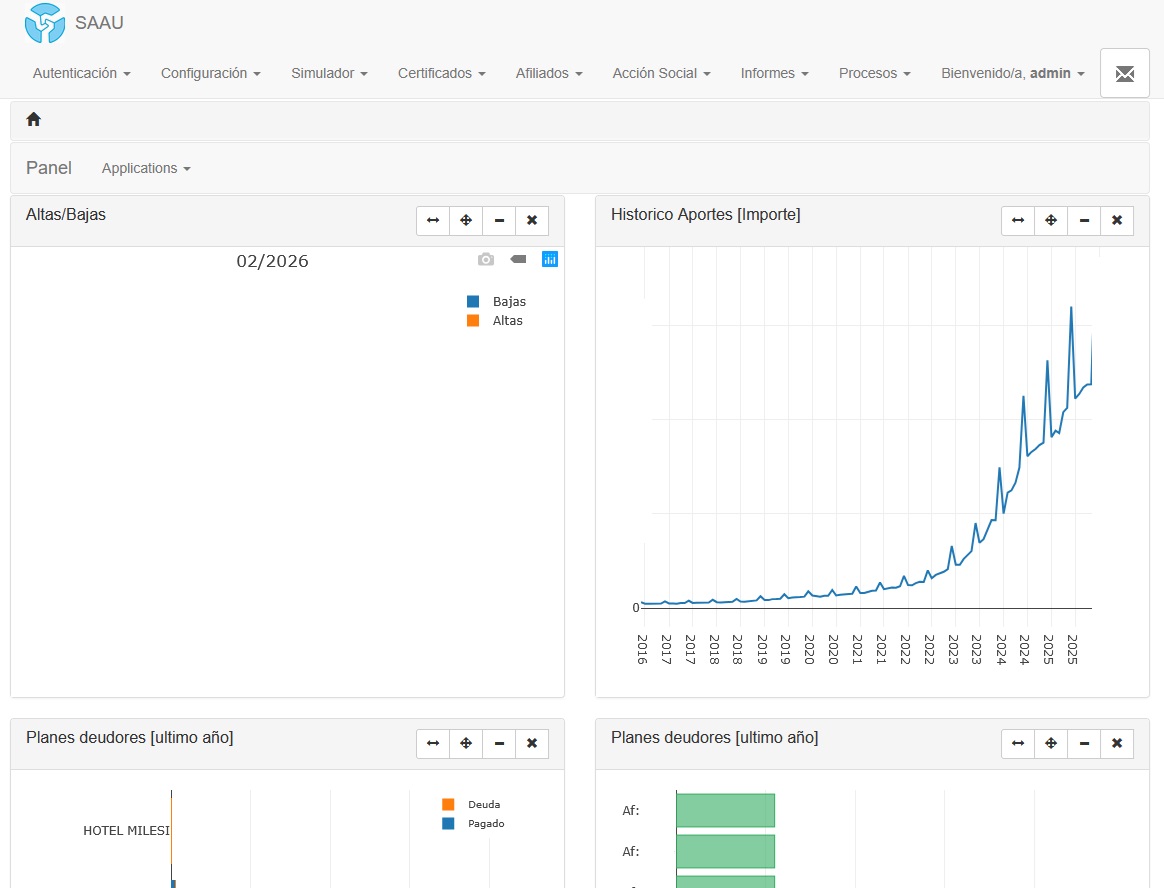Open the envelope messages button
Viewport: 1164px width, 888px height.
tap(1124, 74)
